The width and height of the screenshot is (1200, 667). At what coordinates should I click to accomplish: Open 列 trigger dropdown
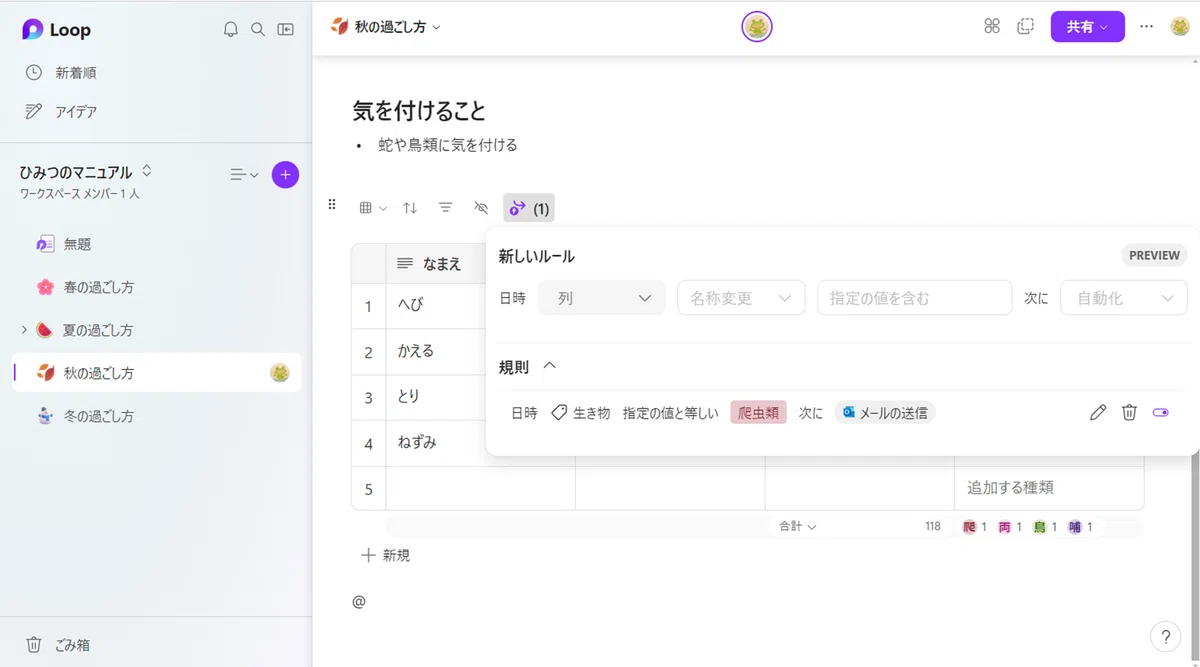602,298
